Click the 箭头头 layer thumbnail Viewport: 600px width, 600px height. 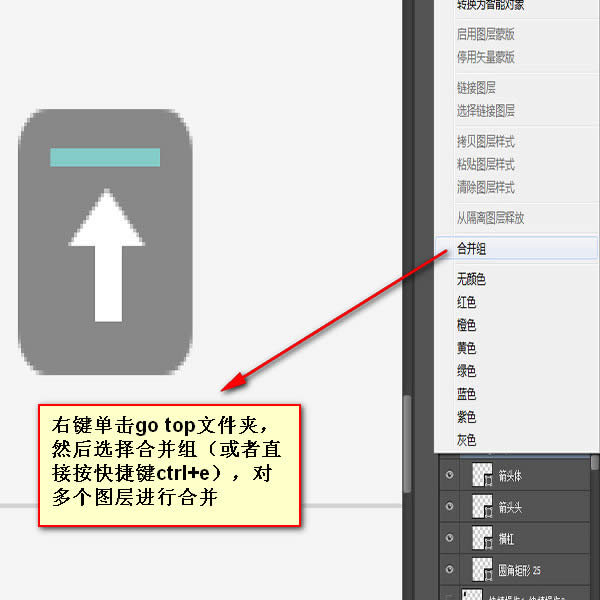click(484, 507)
